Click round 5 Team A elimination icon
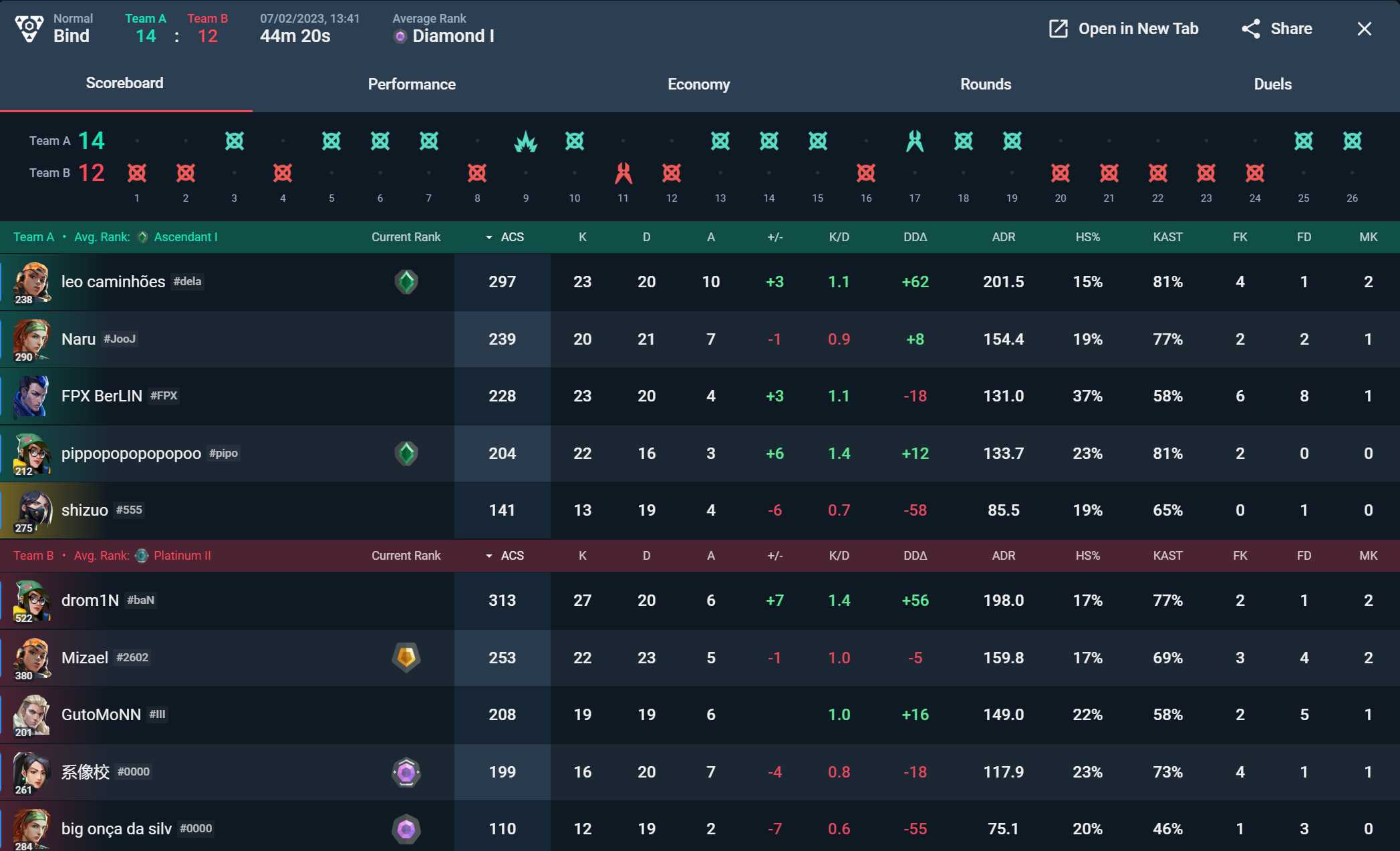The width and height of the screenshot is (1400, 851). pyautogui.click(x=331, y=141)
